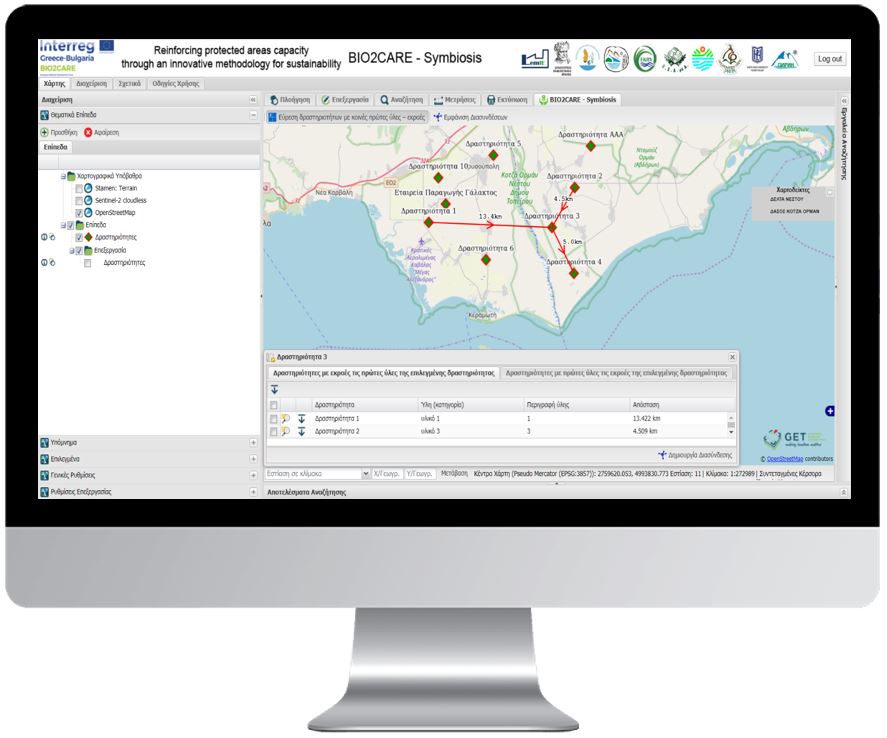Collapse the Επεξεργασία folder tree node
Image resolution: width=887 pixels, height=738 pixels.
click(x=72, y=251)
